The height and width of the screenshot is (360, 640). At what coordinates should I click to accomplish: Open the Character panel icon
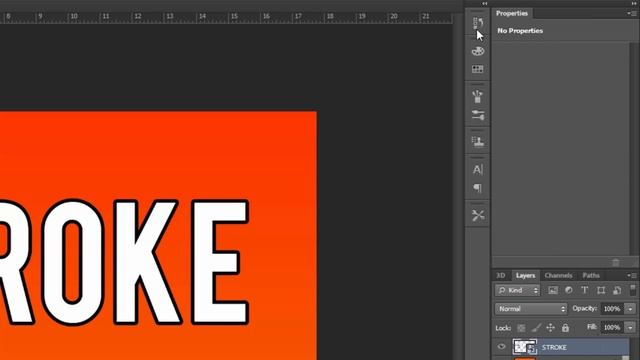point(478,169)
